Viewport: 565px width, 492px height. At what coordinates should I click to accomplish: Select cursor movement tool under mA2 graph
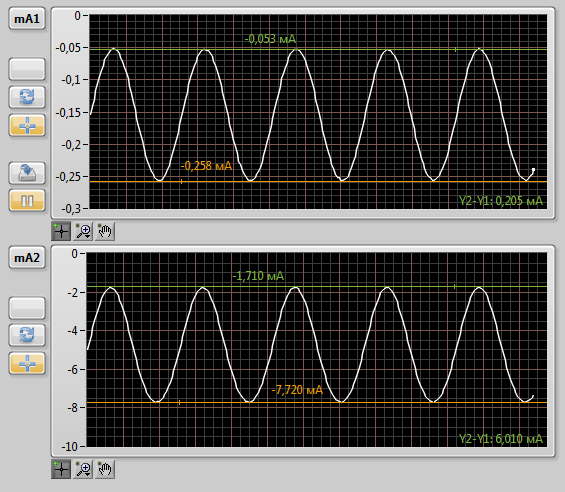pos(61,469)
